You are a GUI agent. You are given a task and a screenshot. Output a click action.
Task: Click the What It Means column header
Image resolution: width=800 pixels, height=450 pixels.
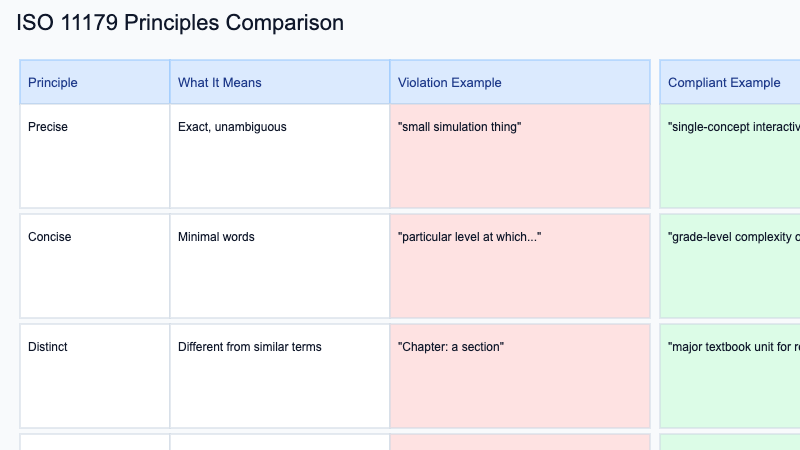[x=280, y=82]
